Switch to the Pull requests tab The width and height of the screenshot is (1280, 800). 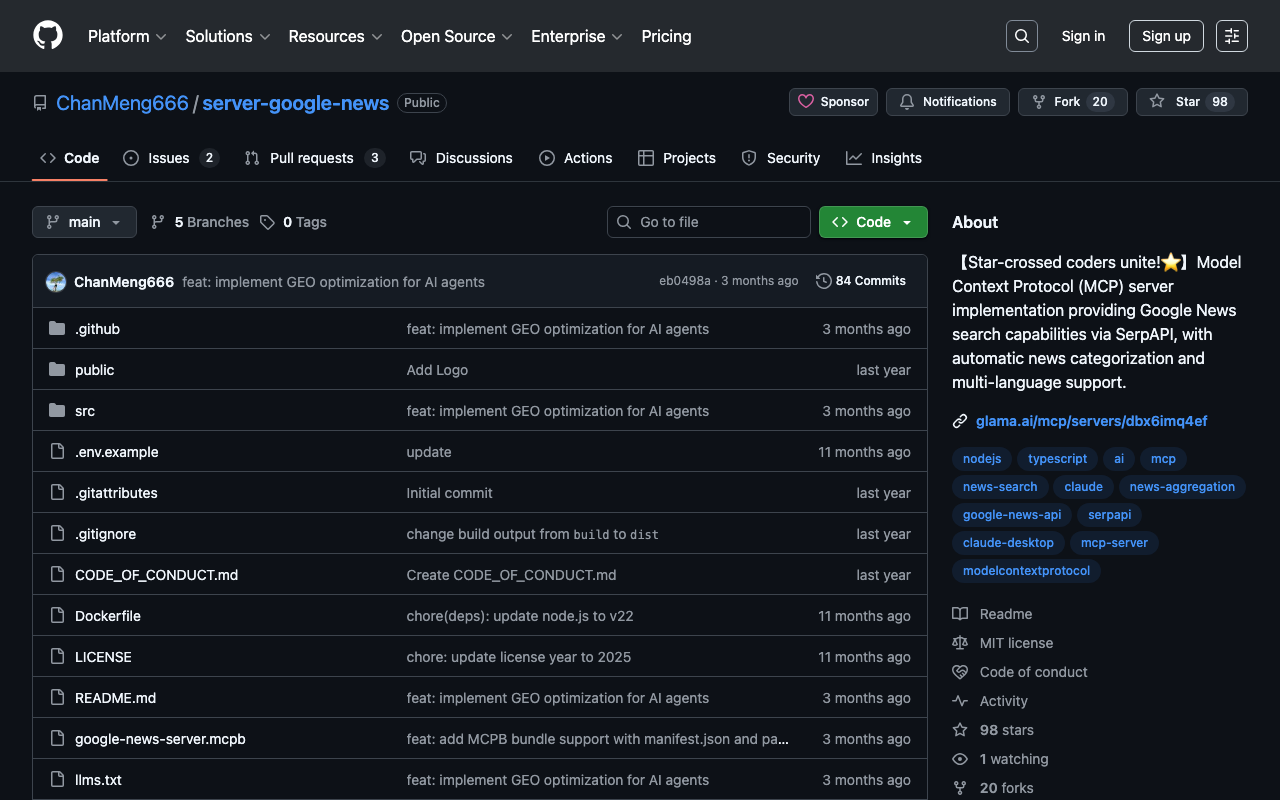(312, 158)
